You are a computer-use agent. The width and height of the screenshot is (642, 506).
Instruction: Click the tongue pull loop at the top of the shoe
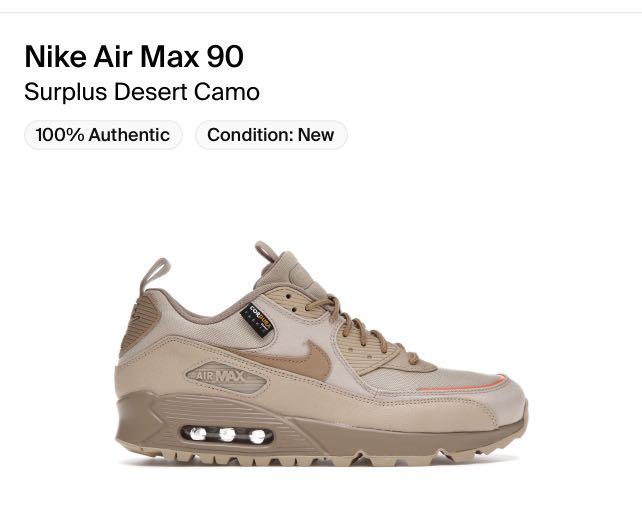pos(266,251)
